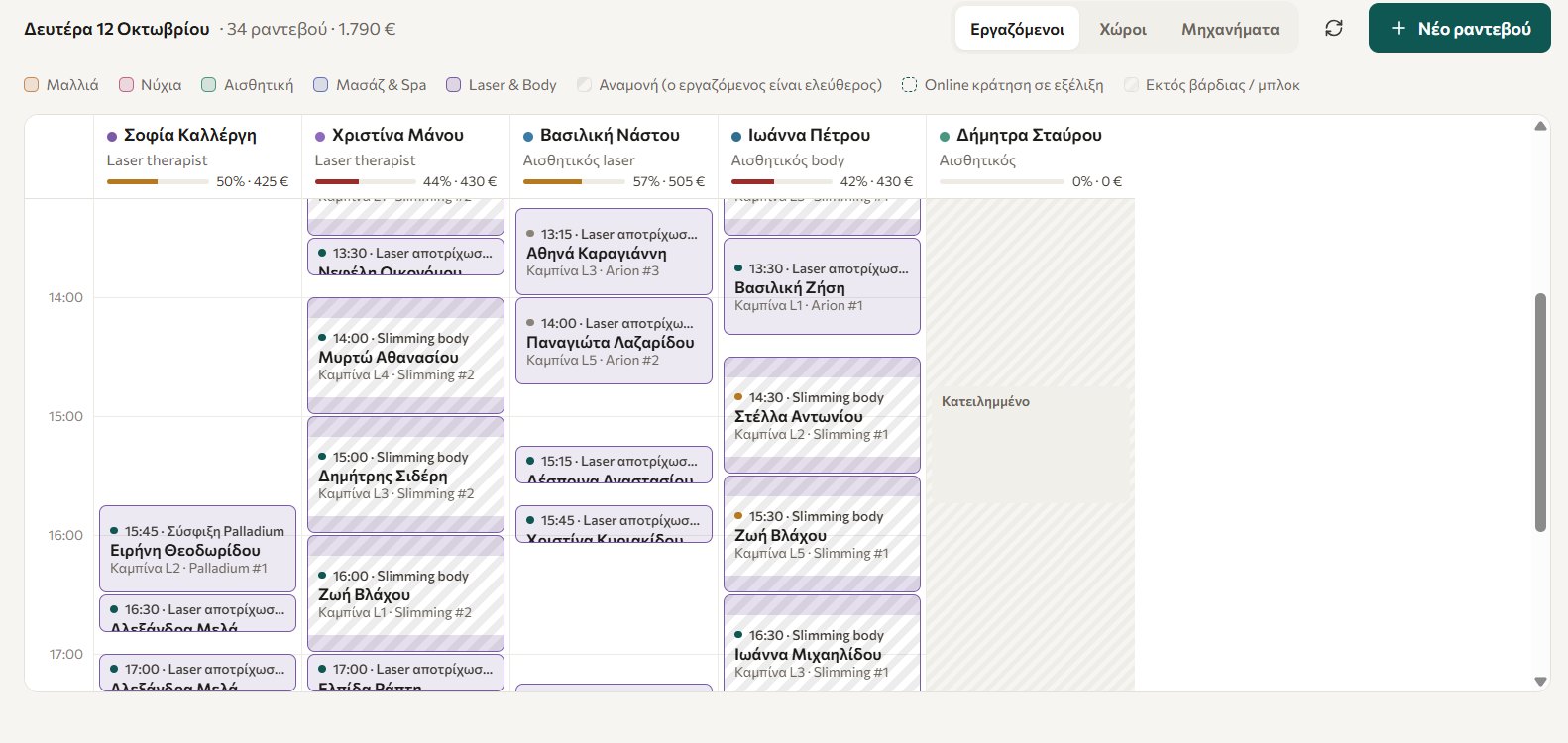The height and width of the screenshot is (743, 1568).
Task: Open Ειρήνη Θεοδωρίδου's 15:45 Palladium appointment
Action: pos(198,549)
